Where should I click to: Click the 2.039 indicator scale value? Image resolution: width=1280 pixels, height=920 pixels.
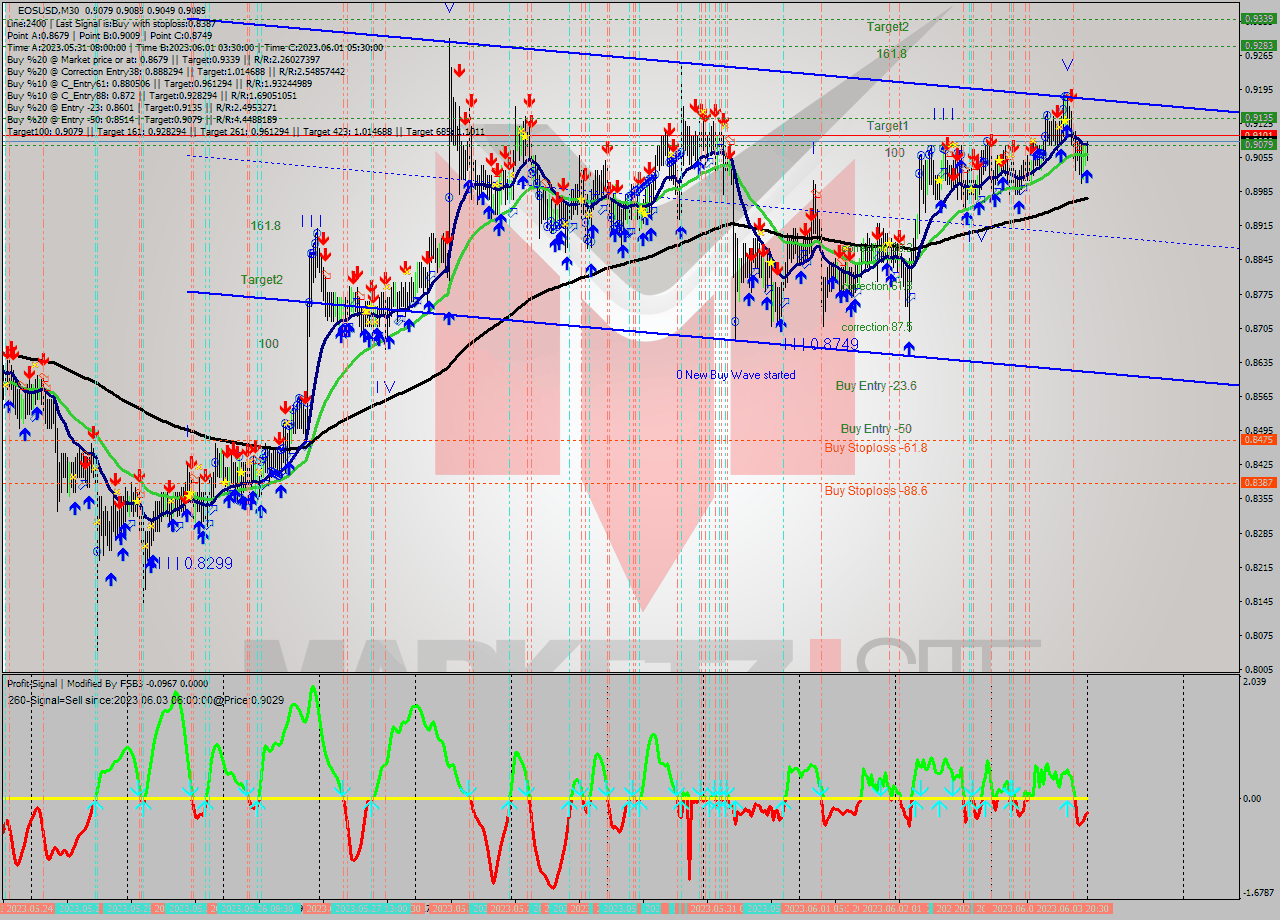1255,681
